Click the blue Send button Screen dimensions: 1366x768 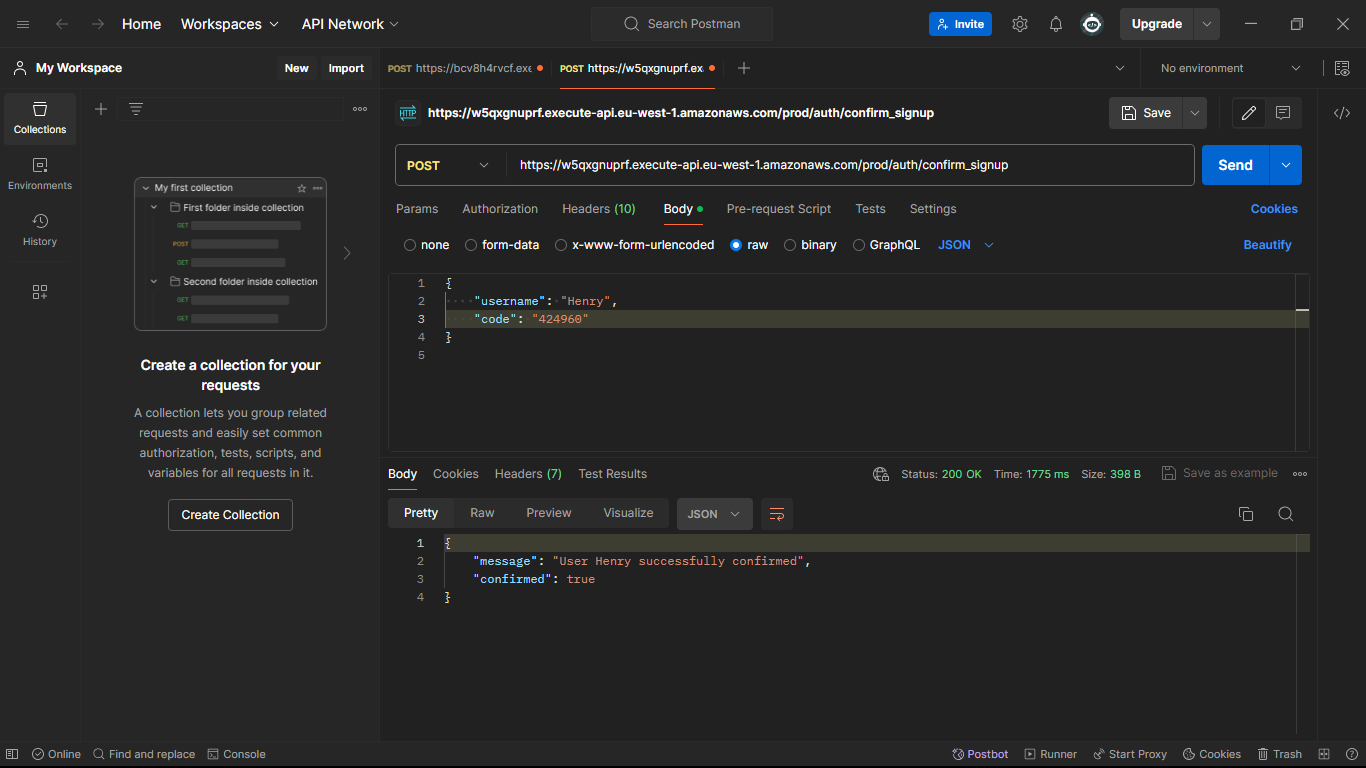click(x=1235, y=165)
